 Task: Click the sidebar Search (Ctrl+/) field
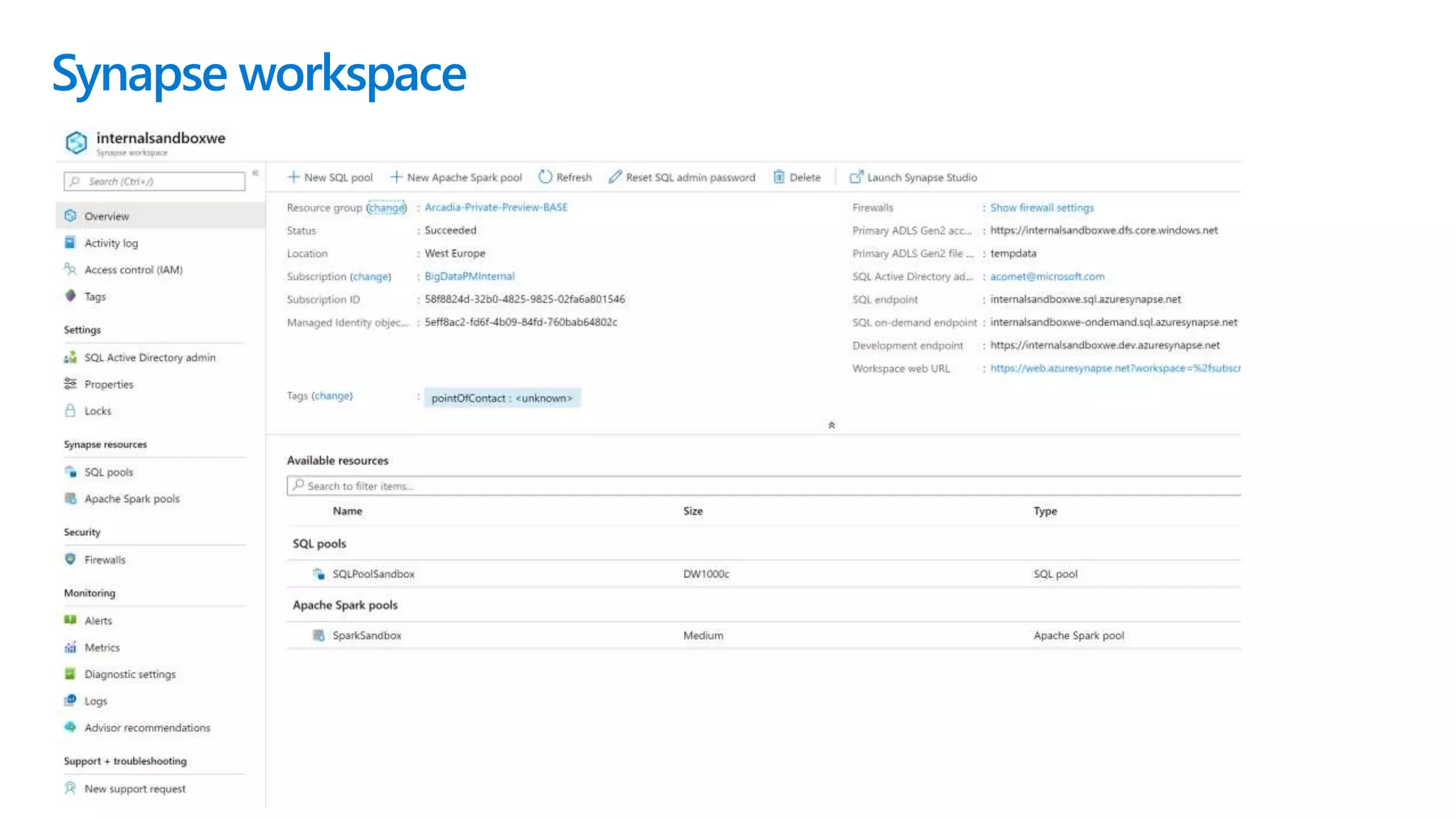pos(154,181)
